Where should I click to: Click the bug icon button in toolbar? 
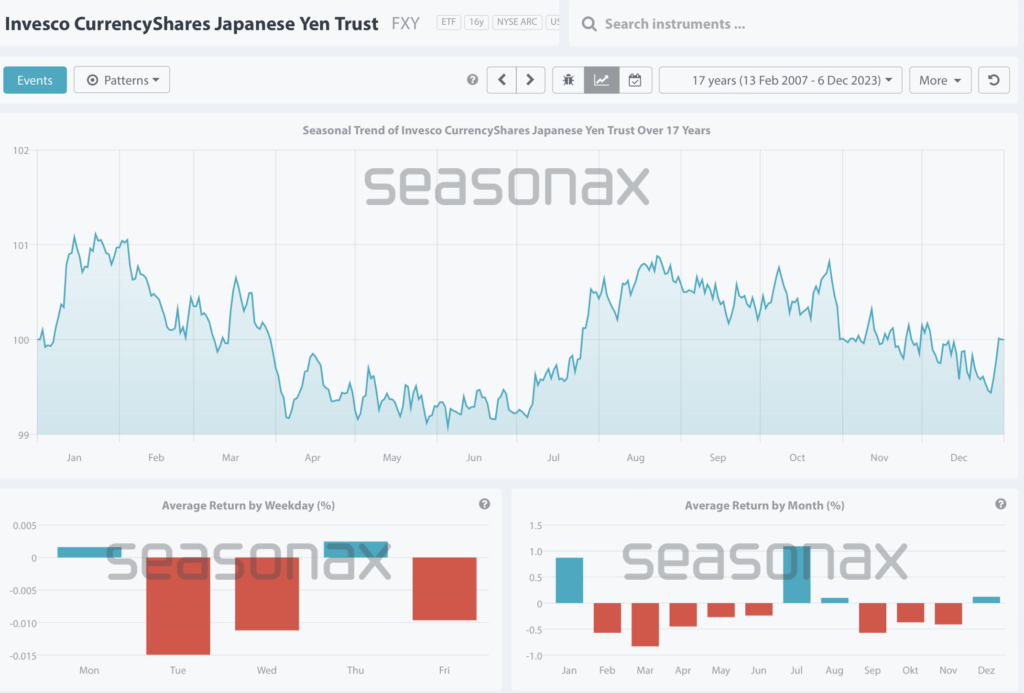point(568,80)
